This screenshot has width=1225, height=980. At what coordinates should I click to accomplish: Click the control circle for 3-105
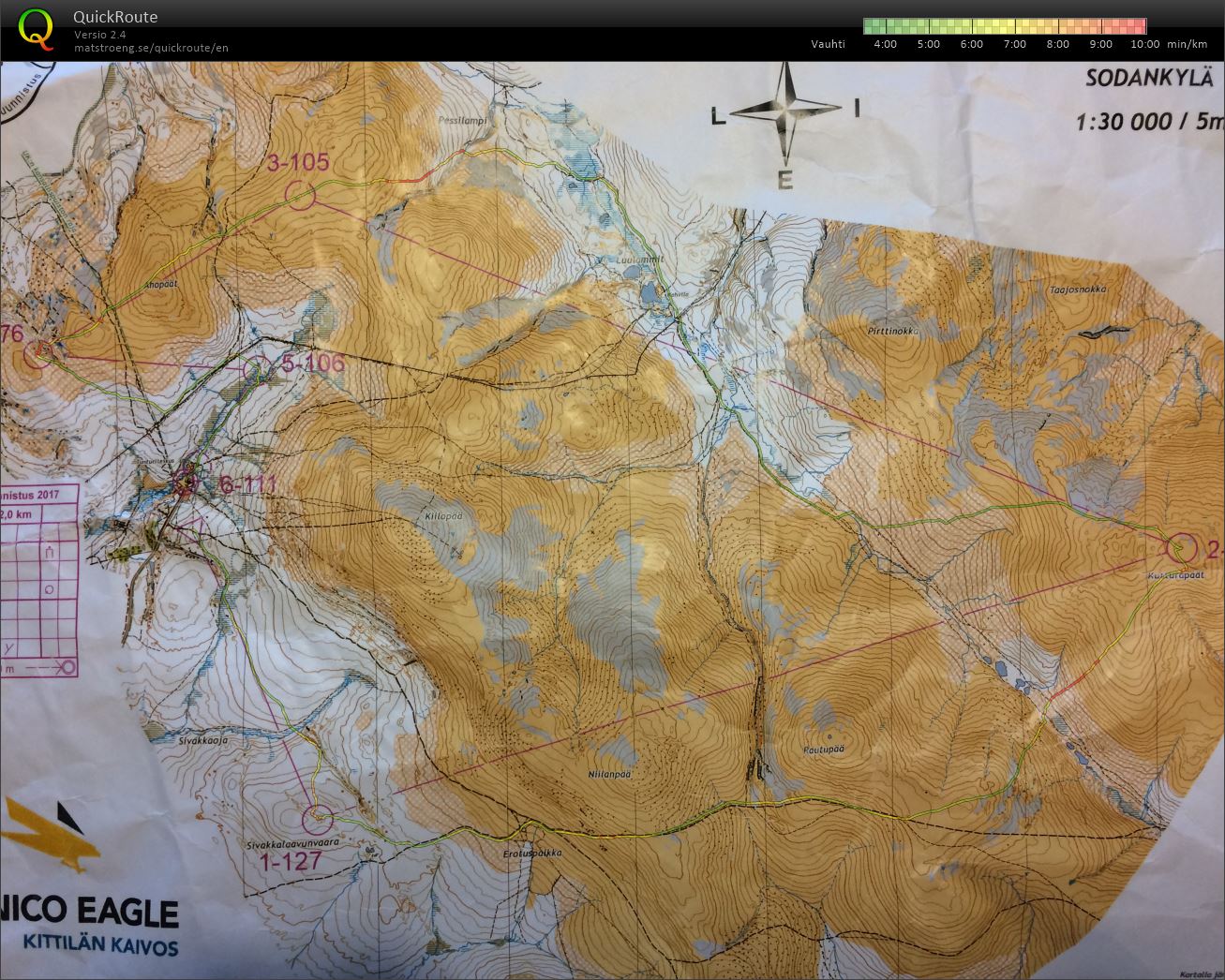[x=300, y=195]
